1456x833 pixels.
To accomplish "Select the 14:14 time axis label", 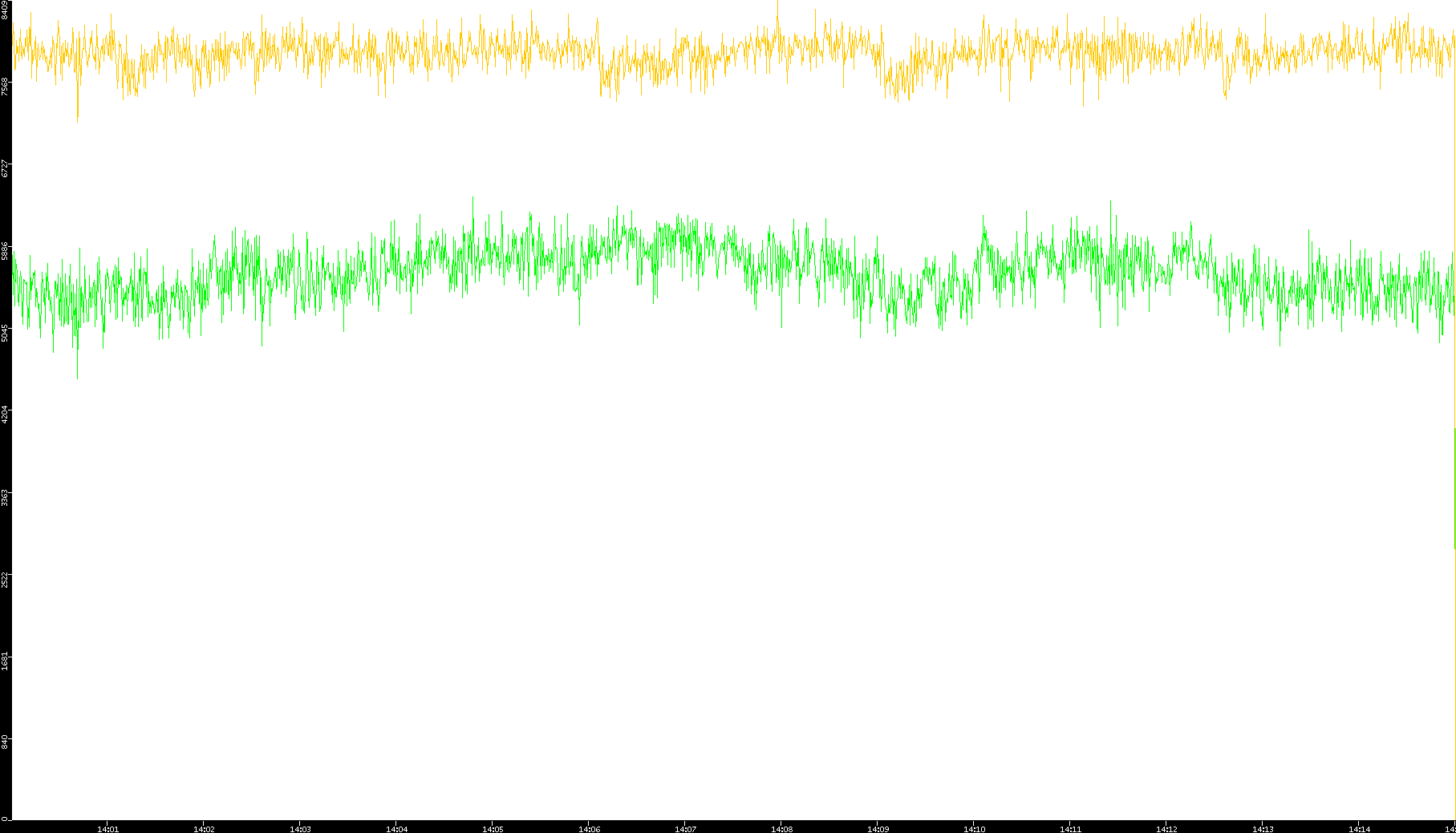I will tap(1359, 829).
